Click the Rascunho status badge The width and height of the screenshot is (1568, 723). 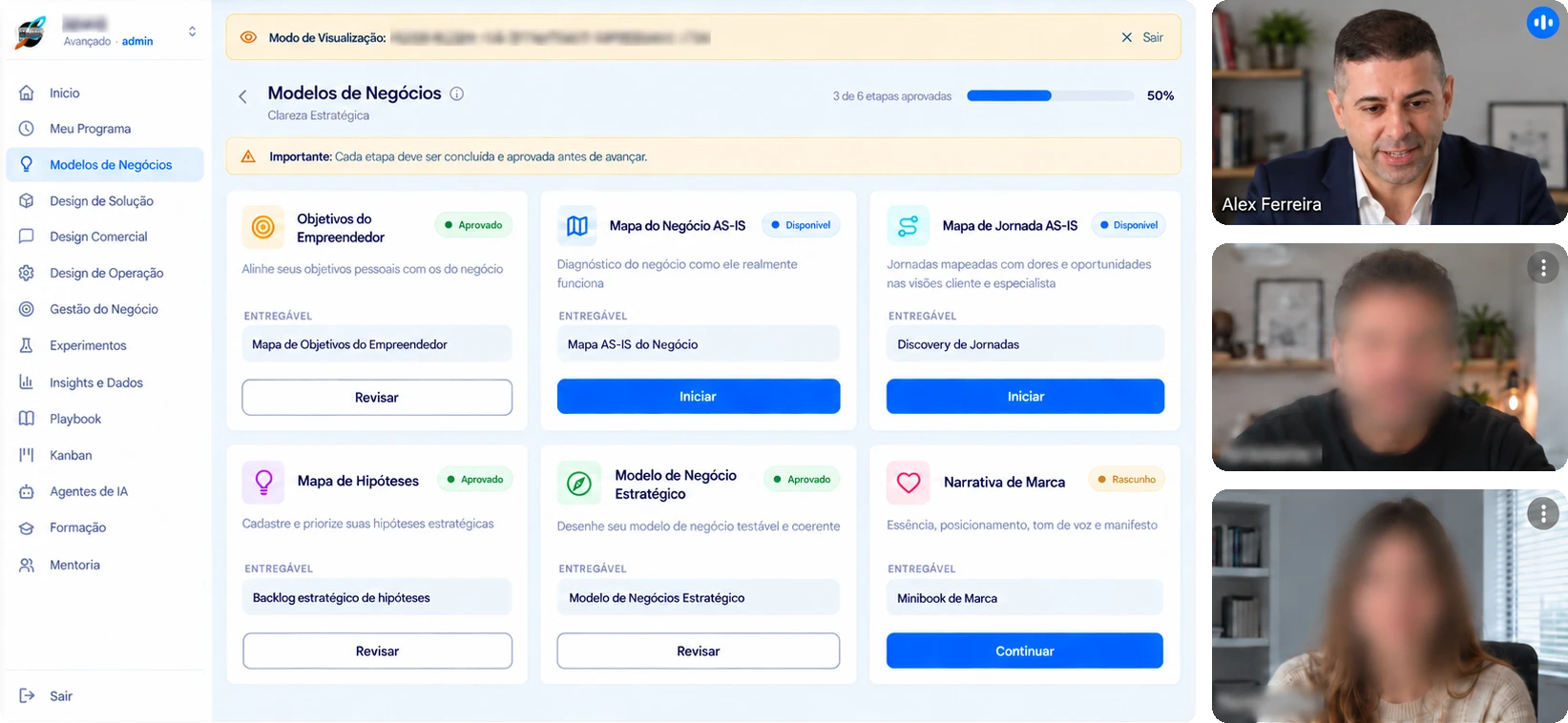[1126, 480]
